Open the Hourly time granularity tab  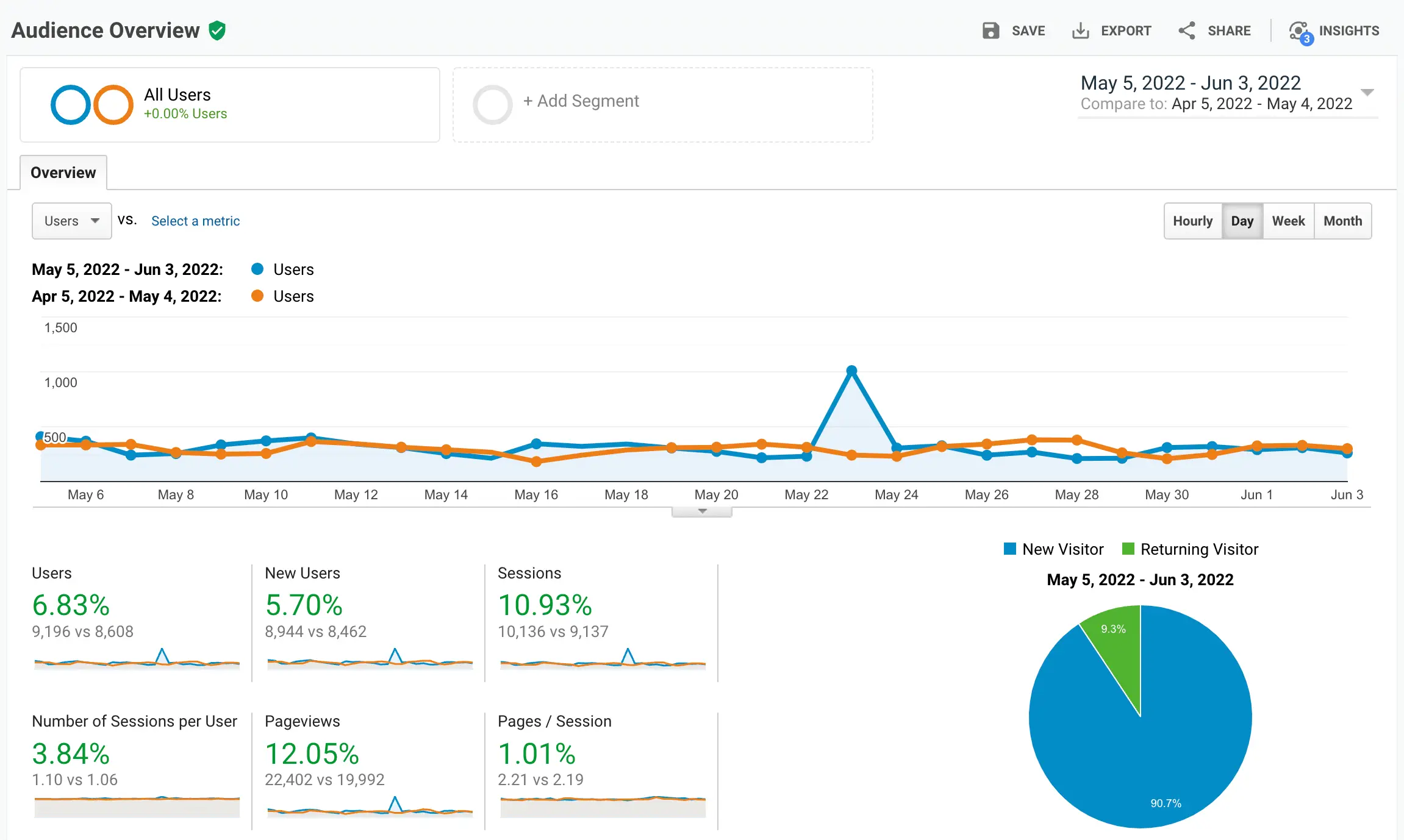(1192, 221)
